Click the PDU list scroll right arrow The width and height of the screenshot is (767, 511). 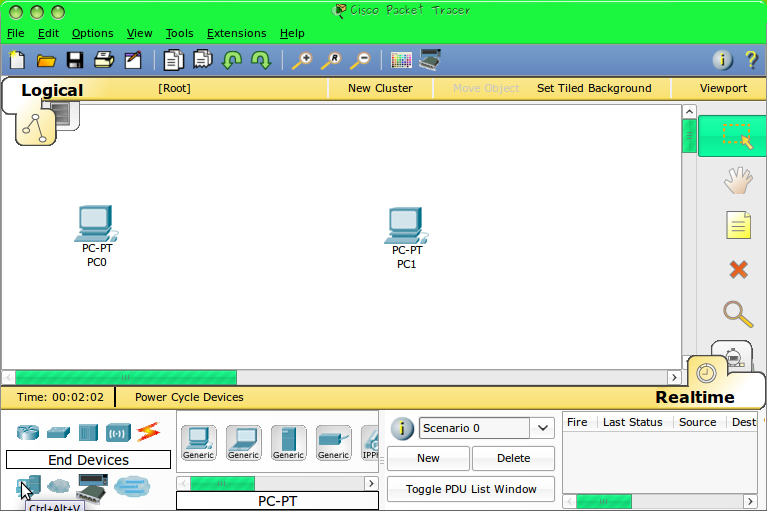point(750,501)
